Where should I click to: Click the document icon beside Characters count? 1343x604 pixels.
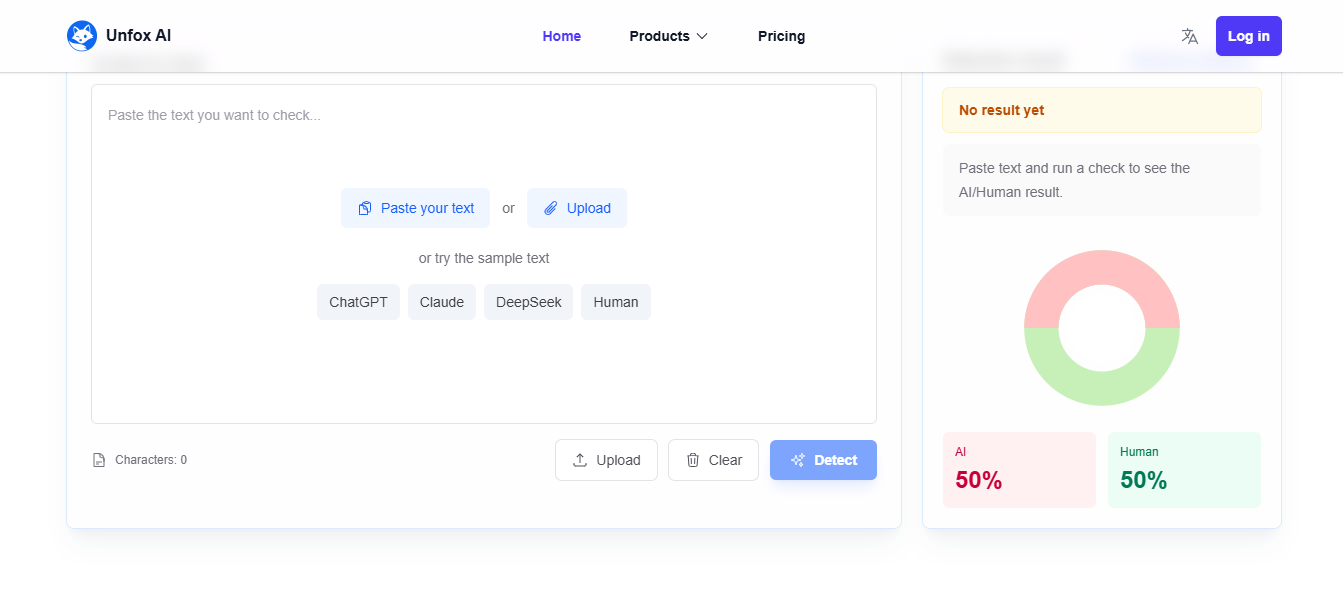(99, 460)
